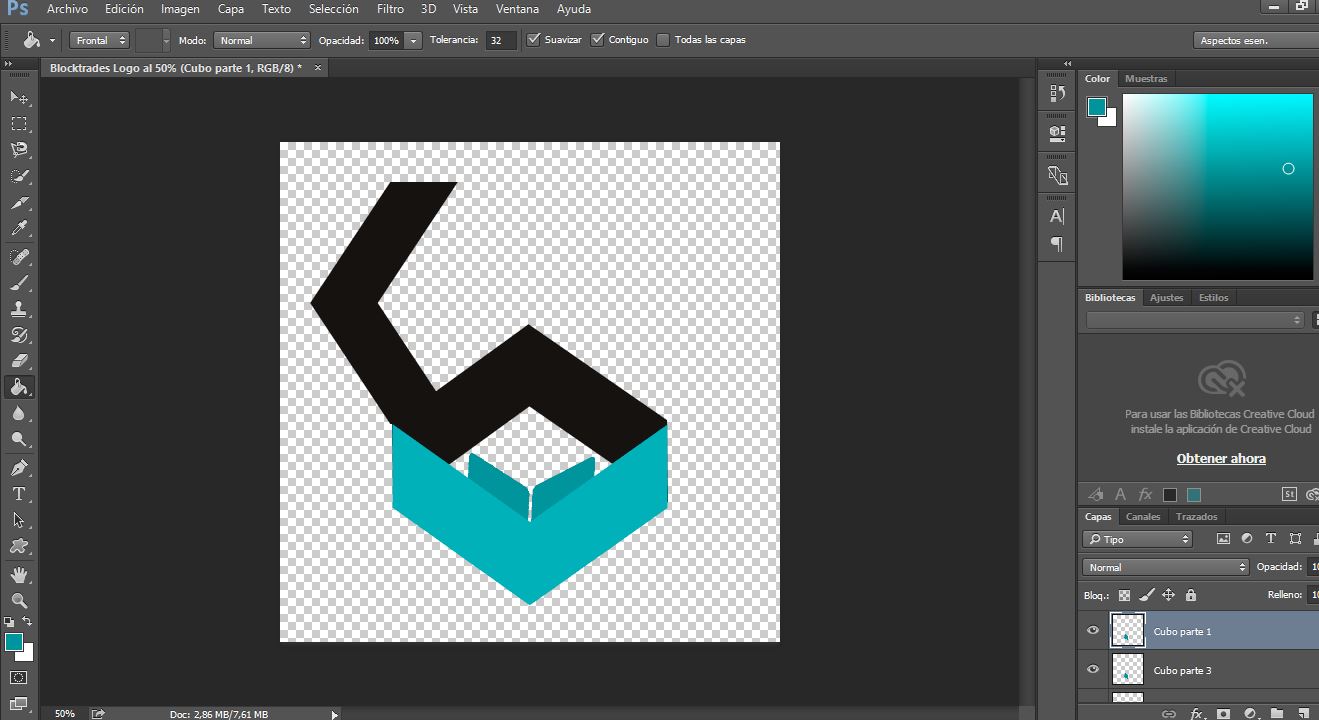The width and height of the screenshot is (1319, 720).
Task: Open the History panel icon
Action: pos(1057,94)
